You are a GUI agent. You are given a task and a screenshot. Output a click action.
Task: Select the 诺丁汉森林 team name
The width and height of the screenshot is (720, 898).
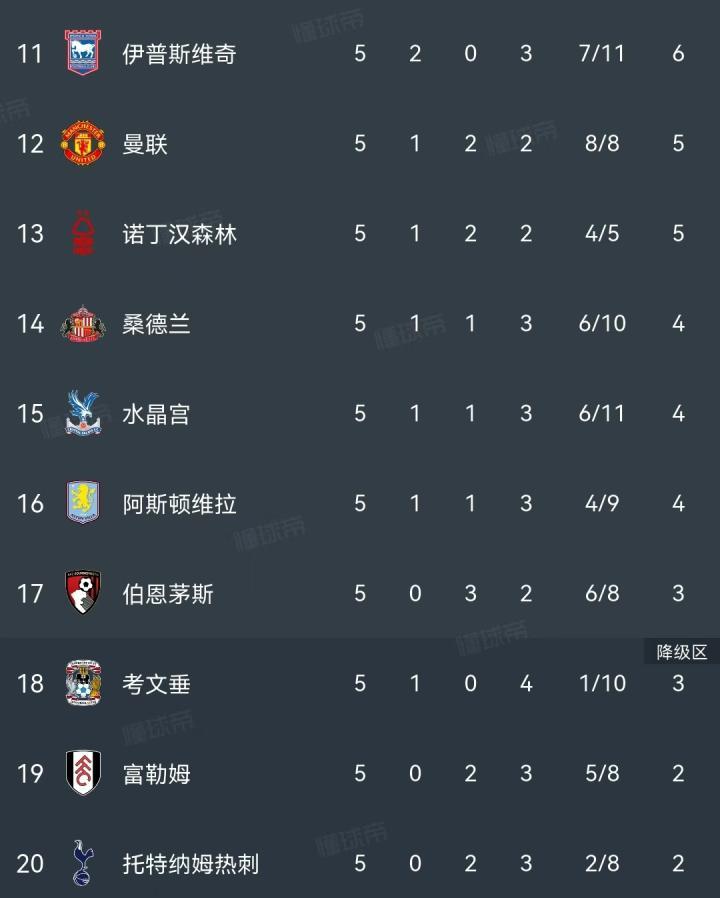pos(179,234)
